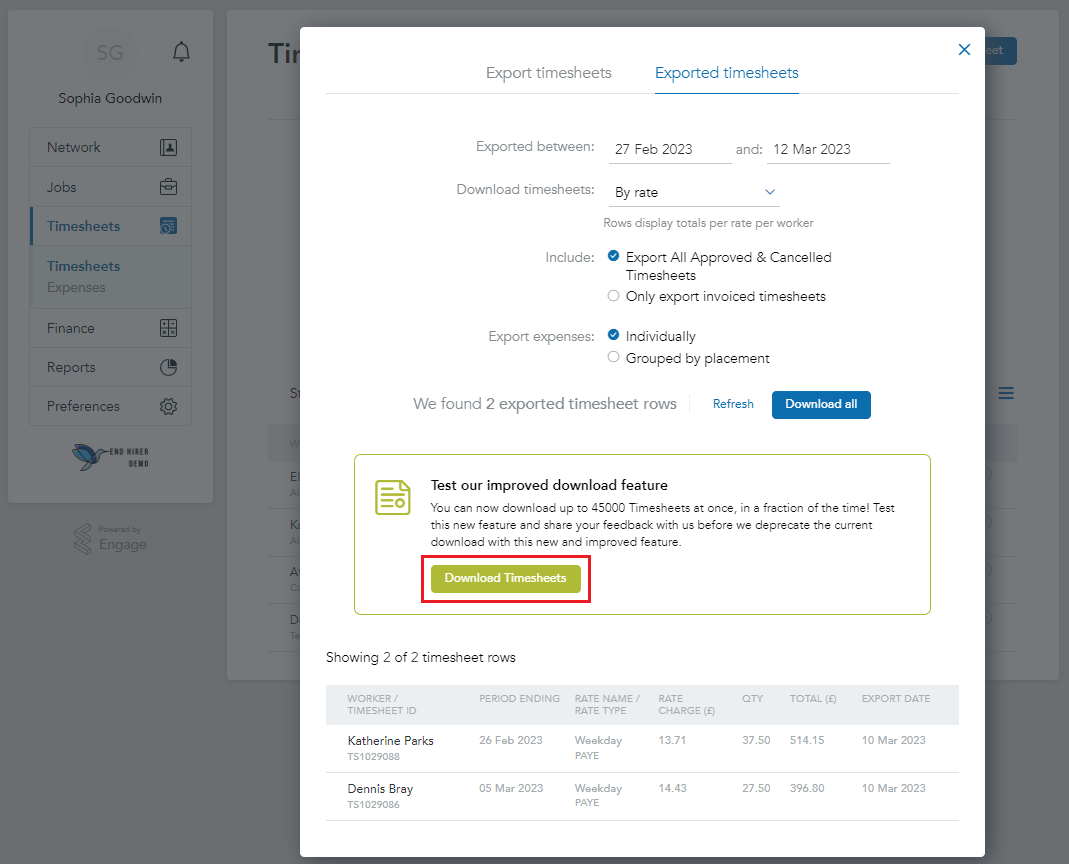Select the Exported timesheets tab
1069x864 pixels.
[726, 73]
